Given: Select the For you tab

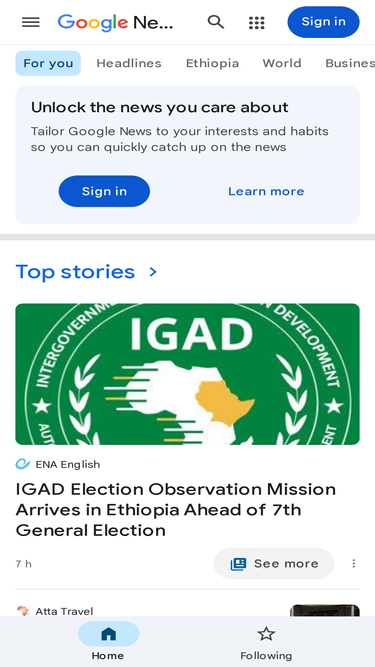Looking at the screenshot, I should click(48, 63).
